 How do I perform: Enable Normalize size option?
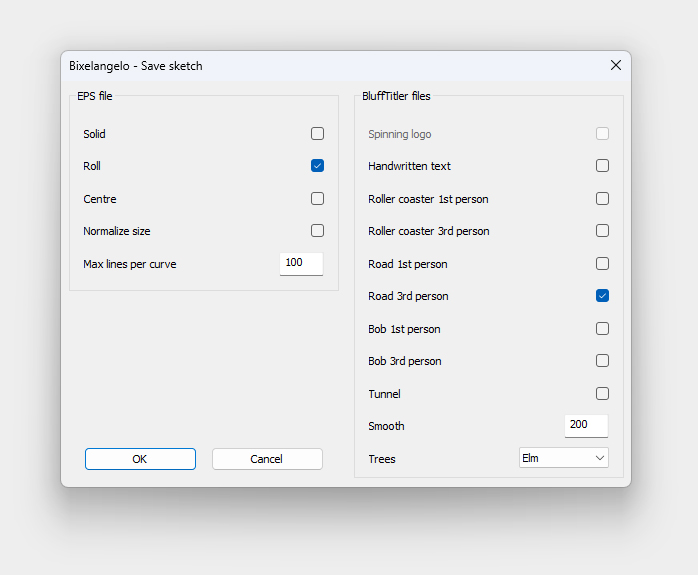coord(317,231)
